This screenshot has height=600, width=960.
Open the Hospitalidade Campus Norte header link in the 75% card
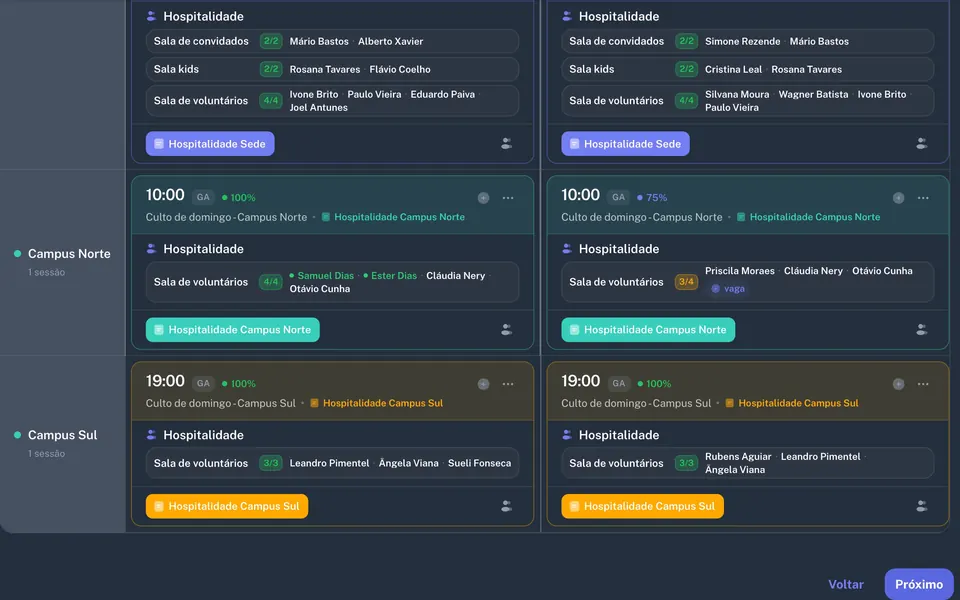click(808, 217)
